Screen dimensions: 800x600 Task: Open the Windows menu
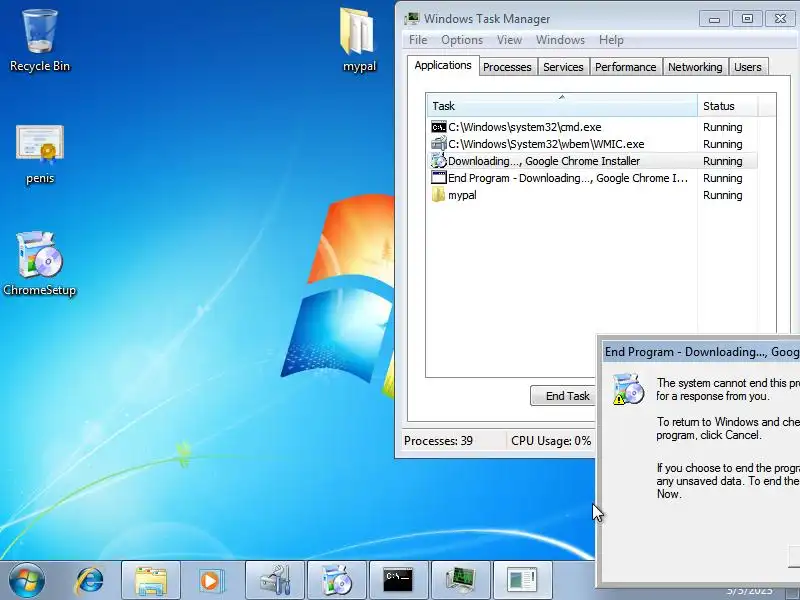[x=560, y=40]
